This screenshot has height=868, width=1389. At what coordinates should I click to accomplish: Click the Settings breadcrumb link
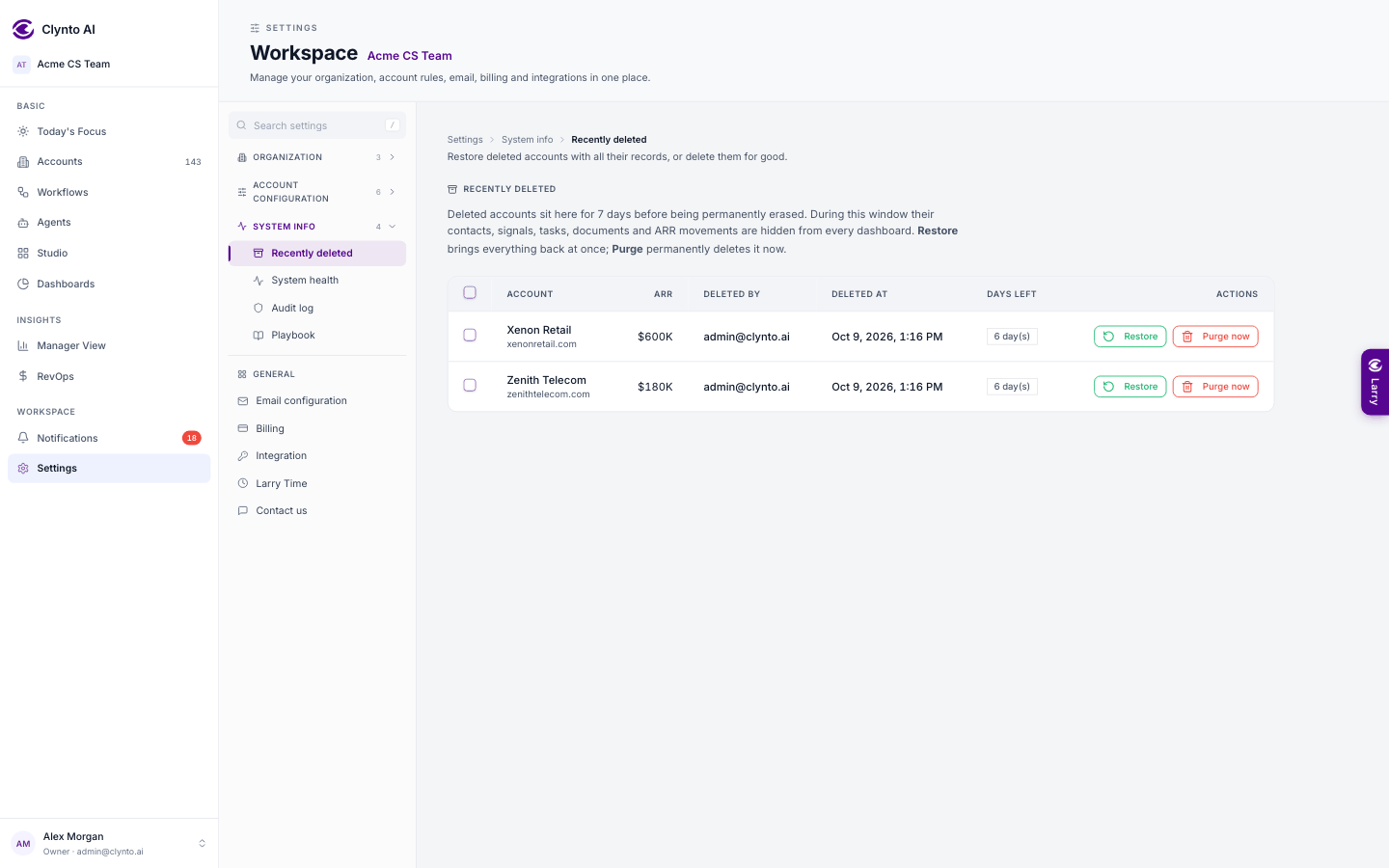tap(465, 140)
